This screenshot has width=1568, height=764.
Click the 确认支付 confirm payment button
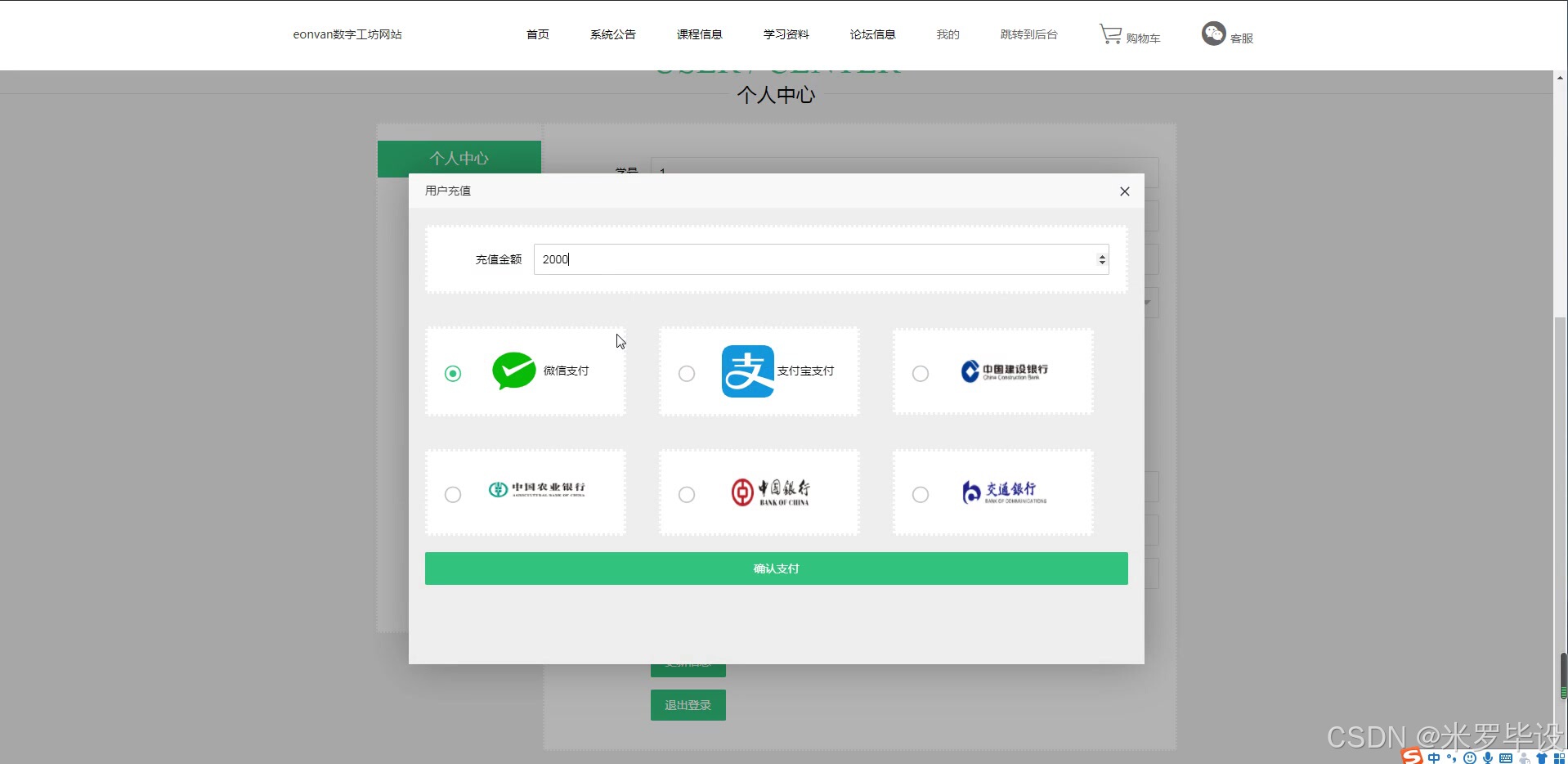(x=776, y=569)
